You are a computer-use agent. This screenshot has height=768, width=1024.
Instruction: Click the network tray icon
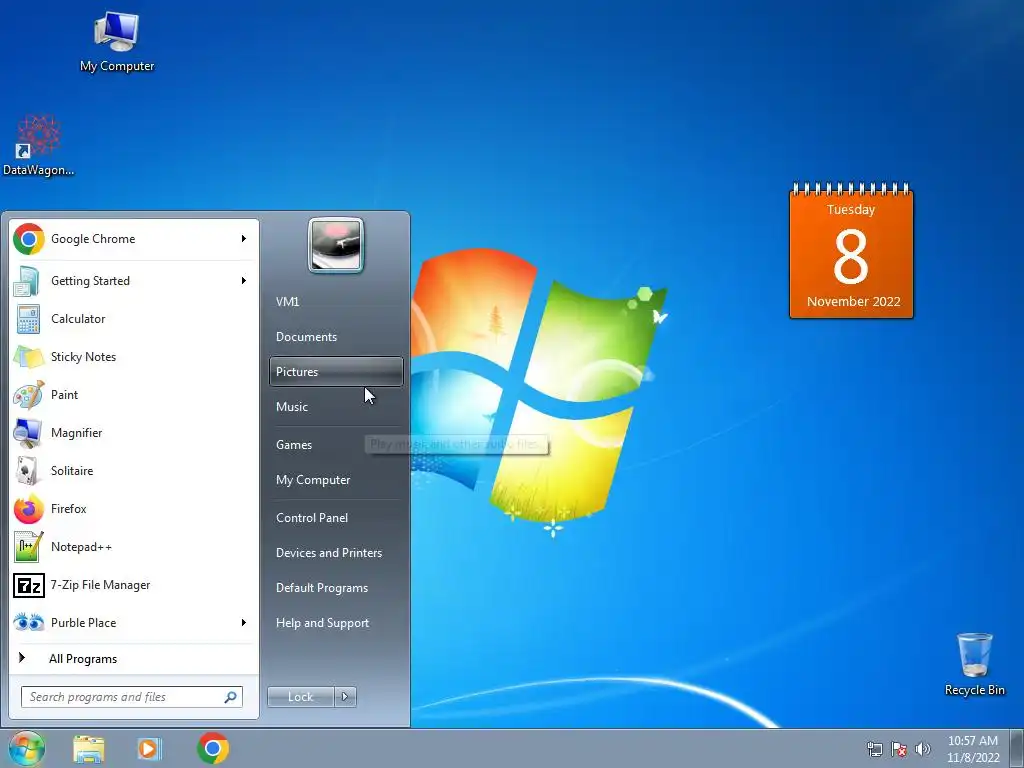tap(874, 749)
